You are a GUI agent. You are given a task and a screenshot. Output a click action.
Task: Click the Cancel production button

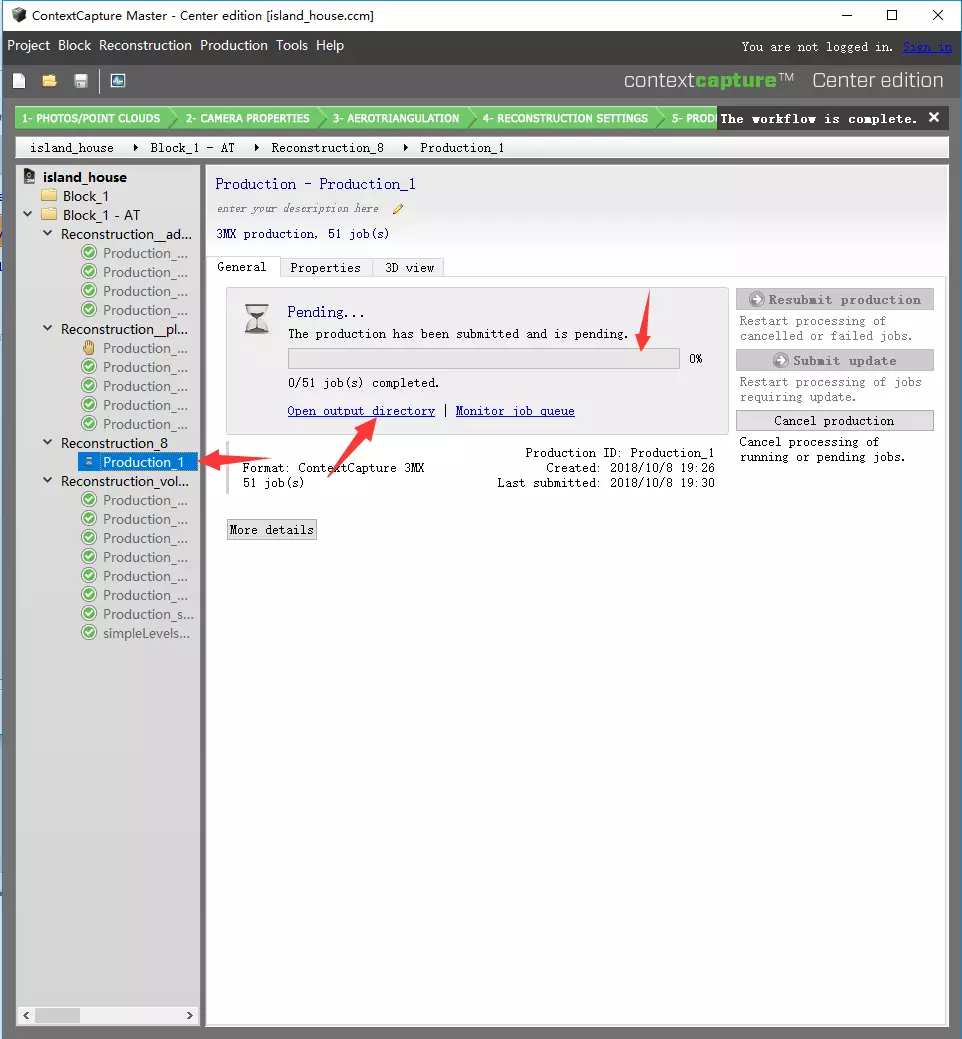click(x=835, y=421)
